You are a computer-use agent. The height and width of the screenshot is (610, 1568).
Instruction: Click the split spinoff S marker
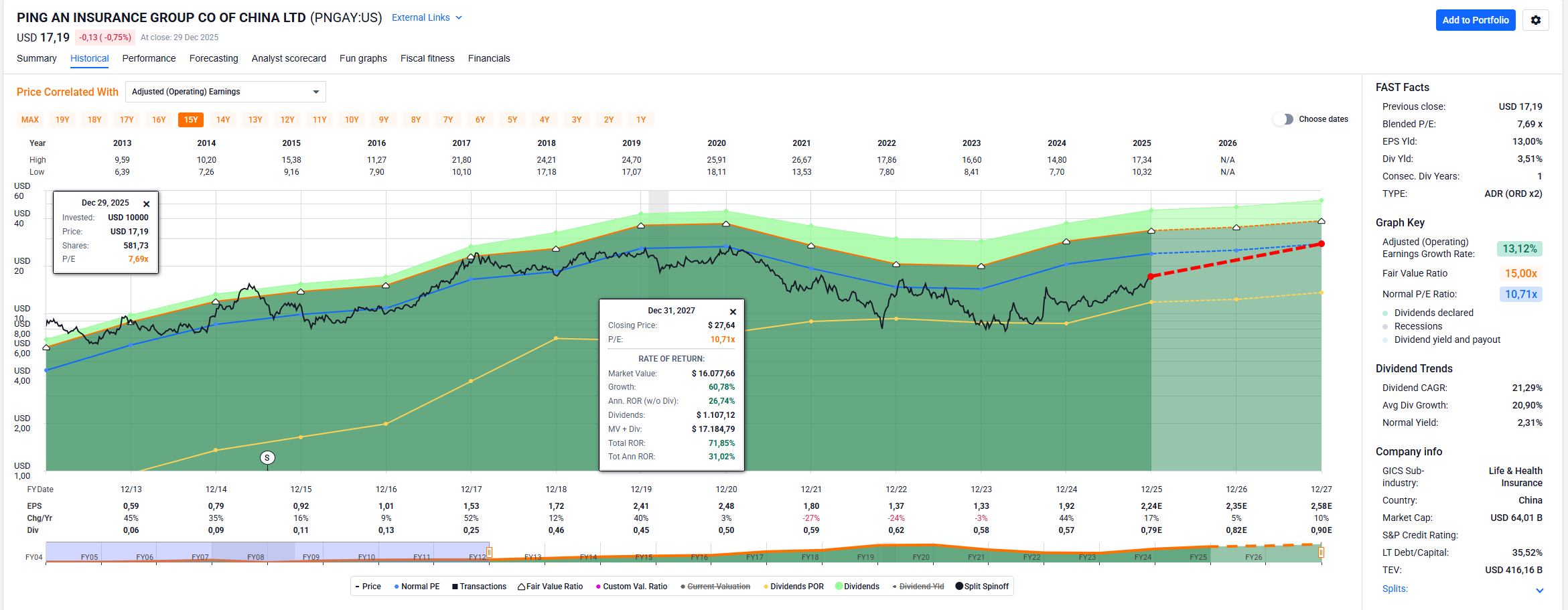tap(267, 458)
